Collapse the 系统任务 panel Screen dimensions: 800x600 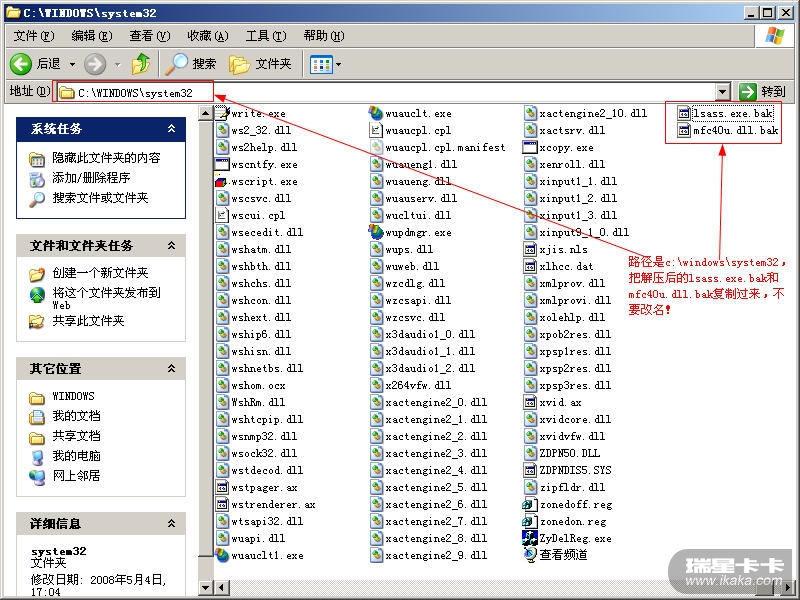click(x=171, y=129)
